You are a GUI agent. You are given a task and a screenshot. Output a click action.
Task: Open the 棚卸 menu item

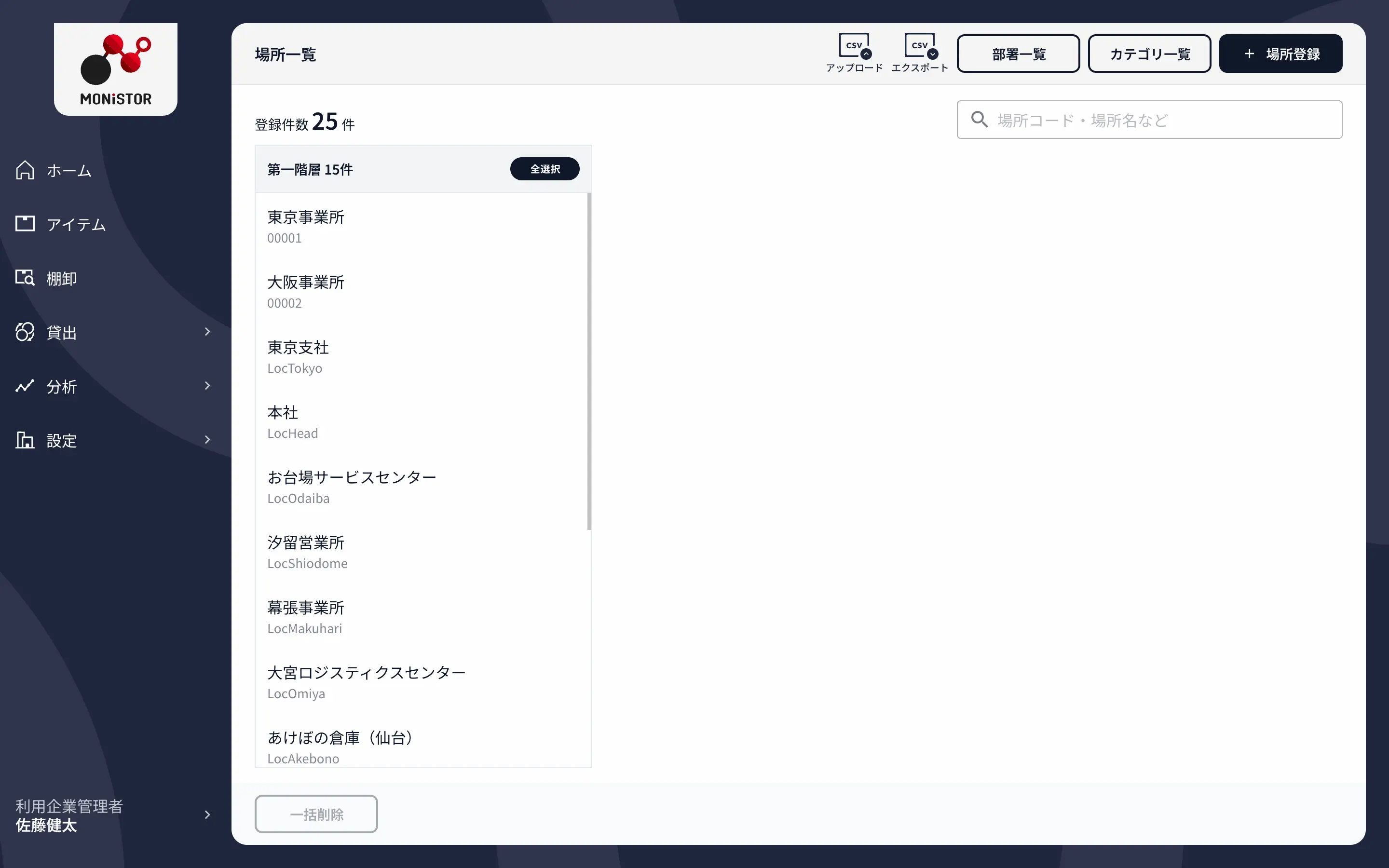pos(115,278)
